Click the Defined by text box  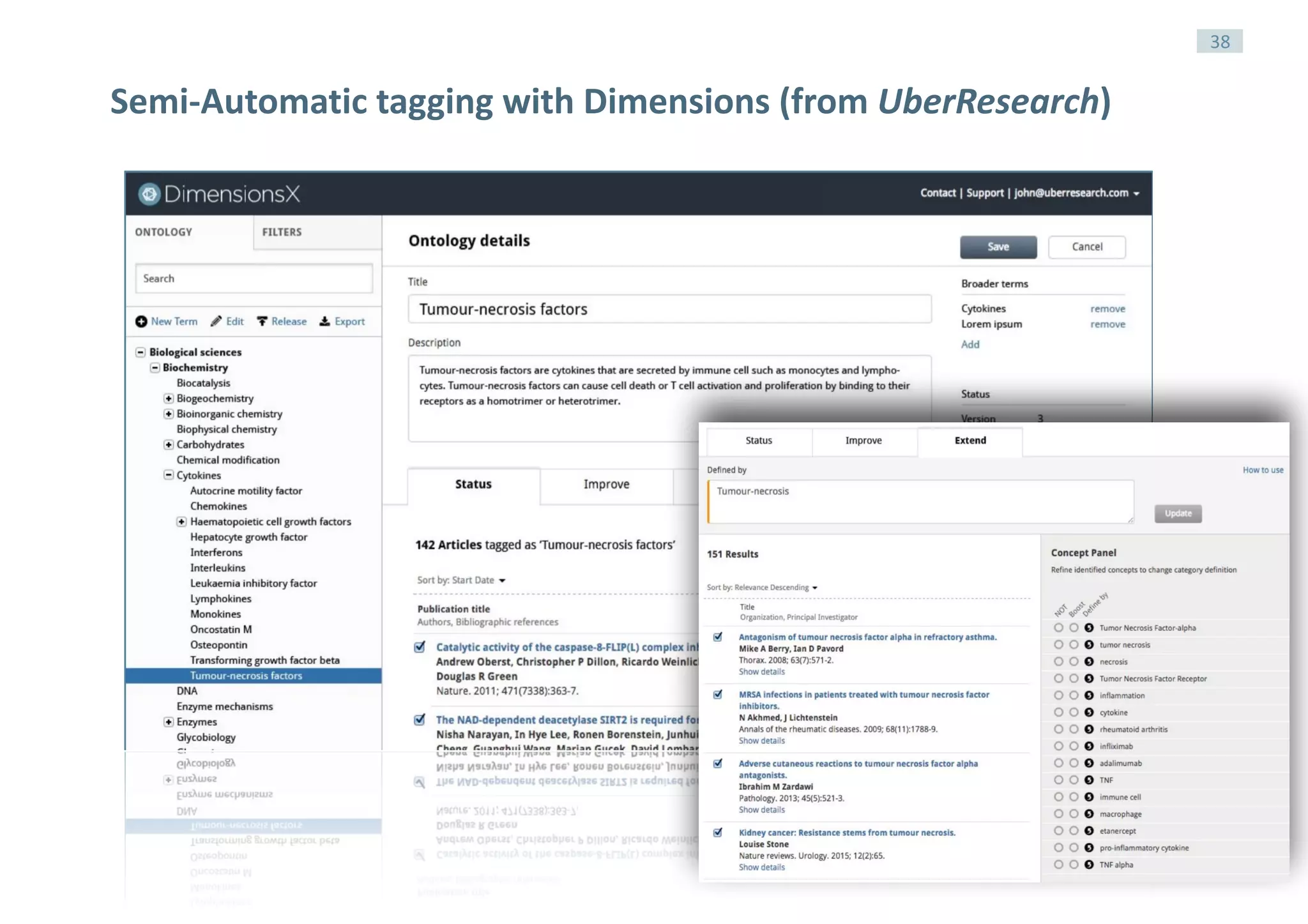tap(920, 502)
